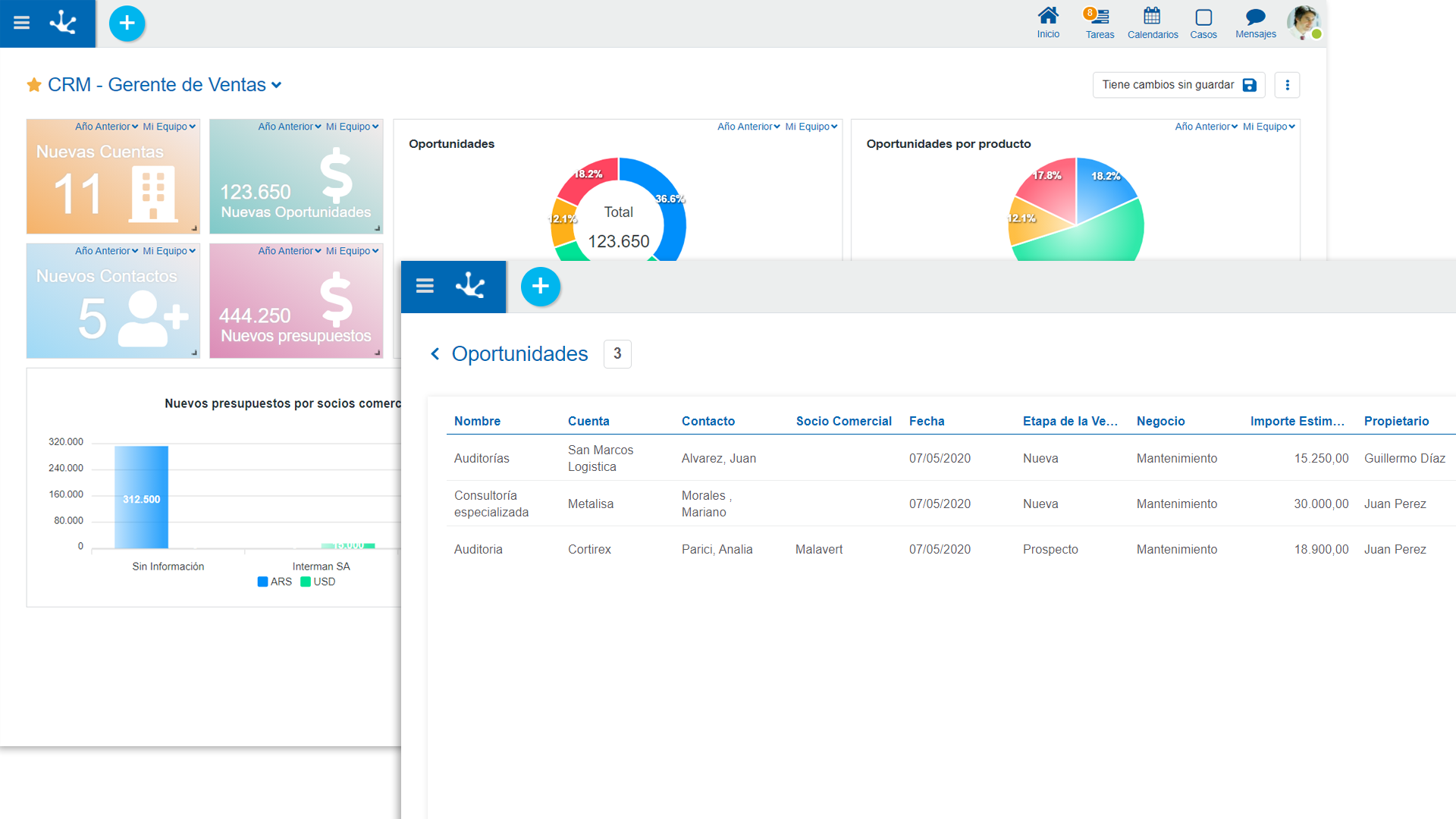Open Año Anterior dropdown on Nuevas Oportunidades card
This screenshot has width=1456, height=819.
pyautogui.click(x=290, y=127)
